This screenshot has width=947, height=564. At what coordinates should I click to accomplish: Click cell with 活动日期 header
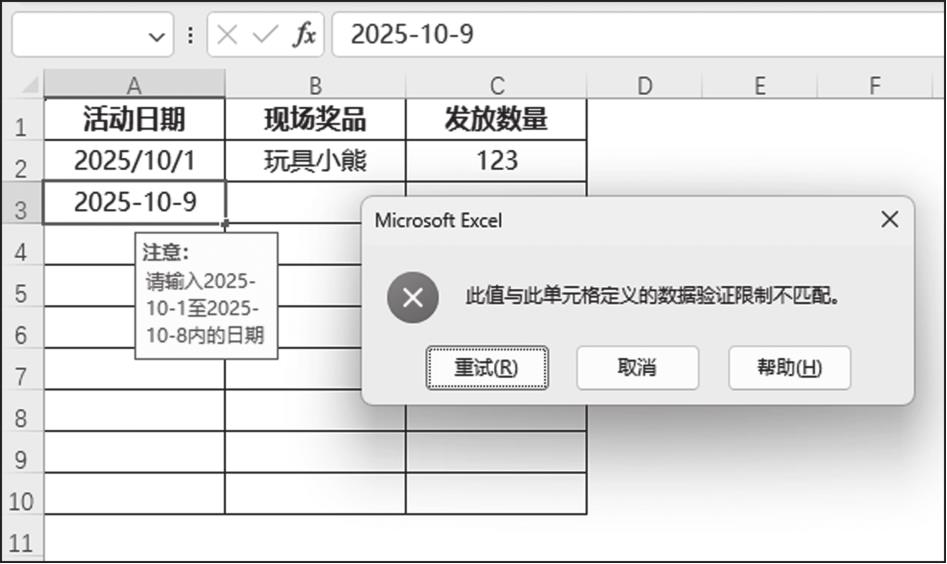tap(134, 120)
